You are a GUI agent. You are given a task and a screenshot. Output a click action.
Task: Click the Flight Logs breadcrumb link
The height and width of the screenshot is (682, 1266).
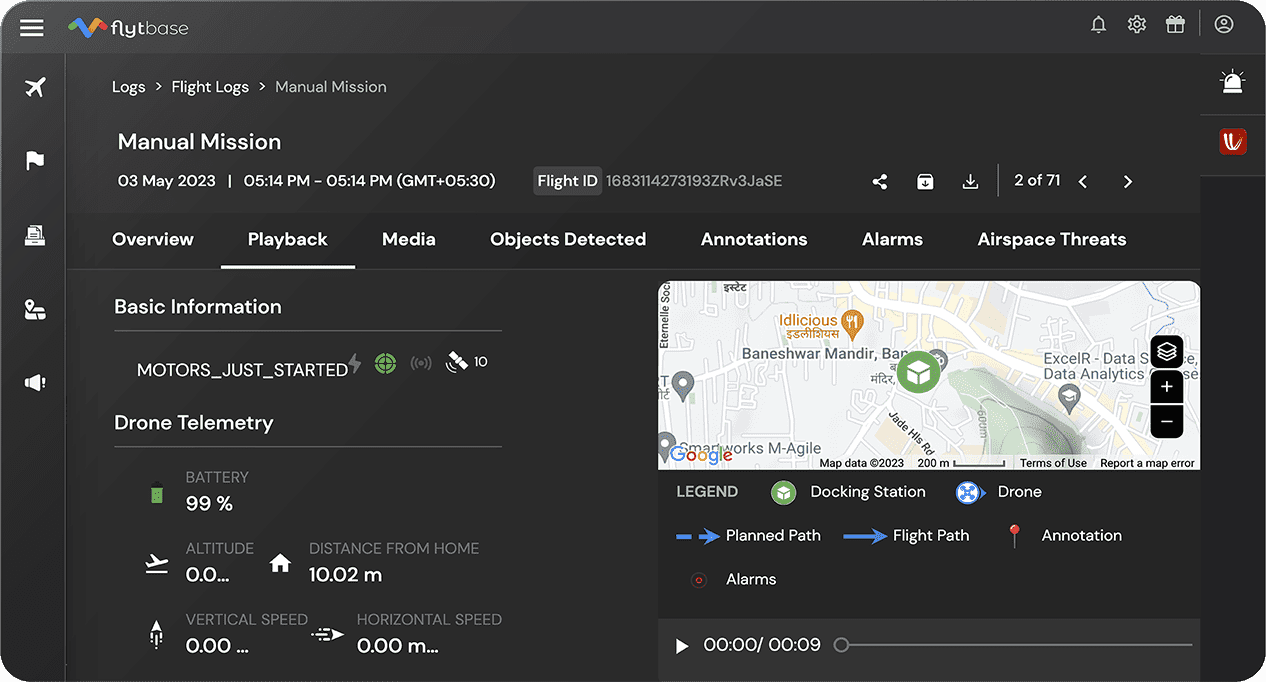click(x=210, y=86)
